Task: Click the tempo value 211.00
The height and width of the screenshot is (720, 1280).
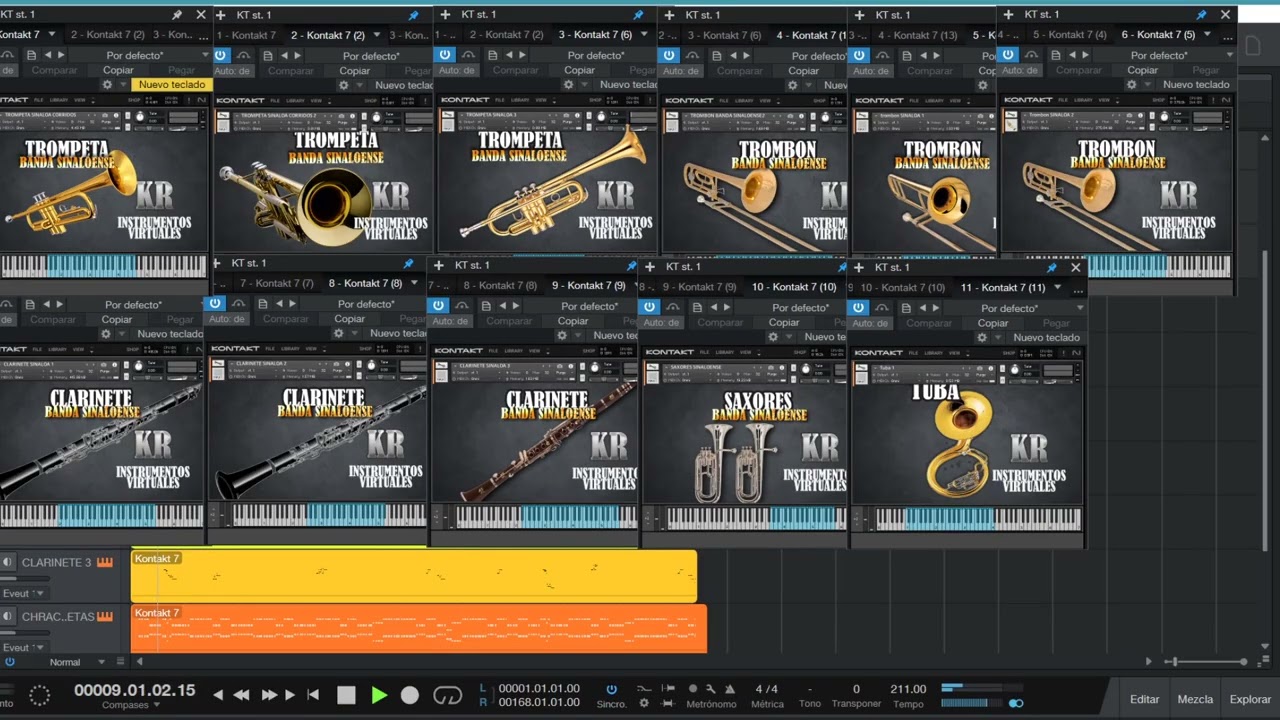Action: pyautogui.click(x=908, y=689)
